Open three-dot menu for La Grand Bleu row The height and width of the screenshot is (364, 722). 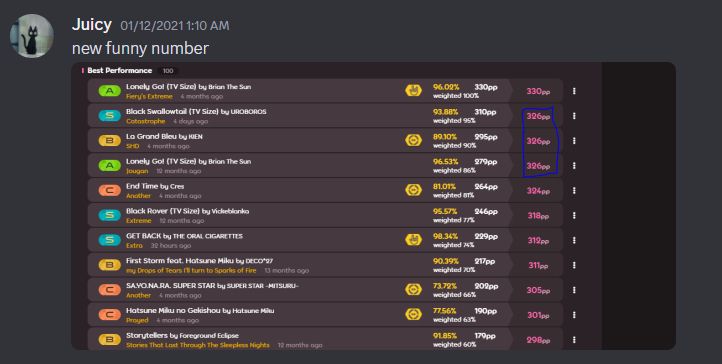pos(574,141)
